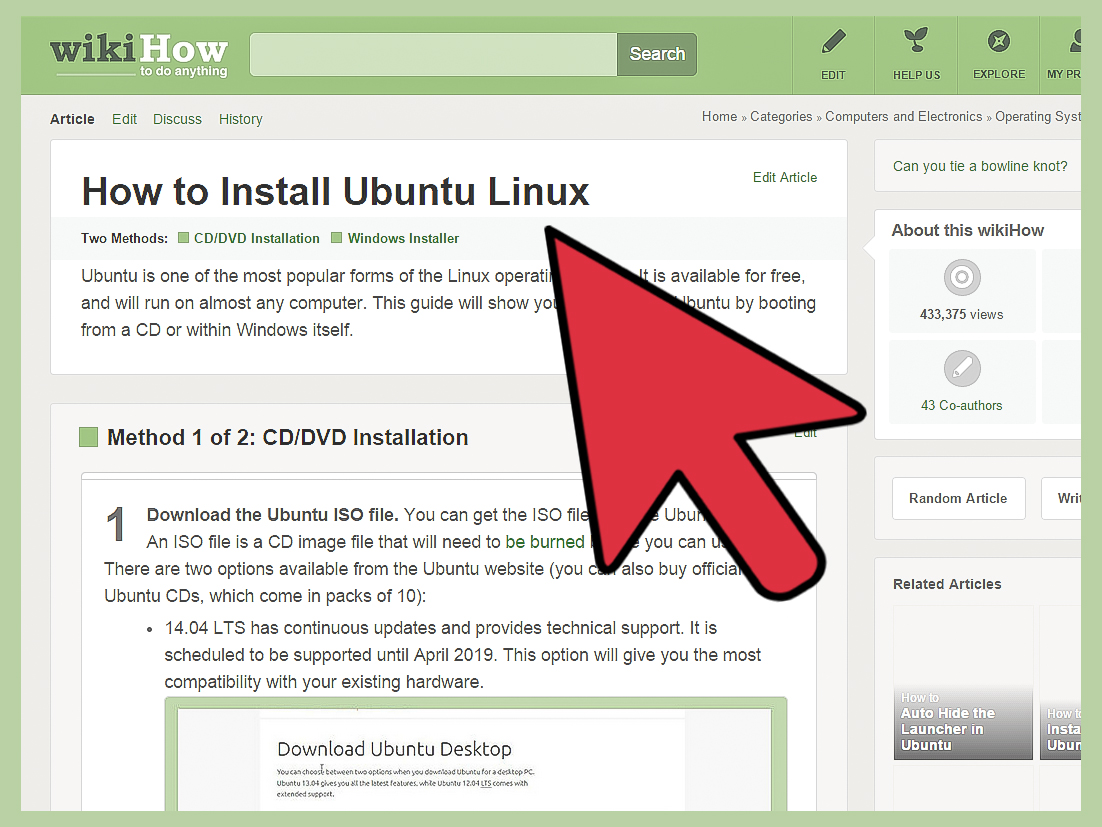The height and width of the screenshot is (827, 1102).
Task: Jump to Windows Installer method
Action: point(403,238)
